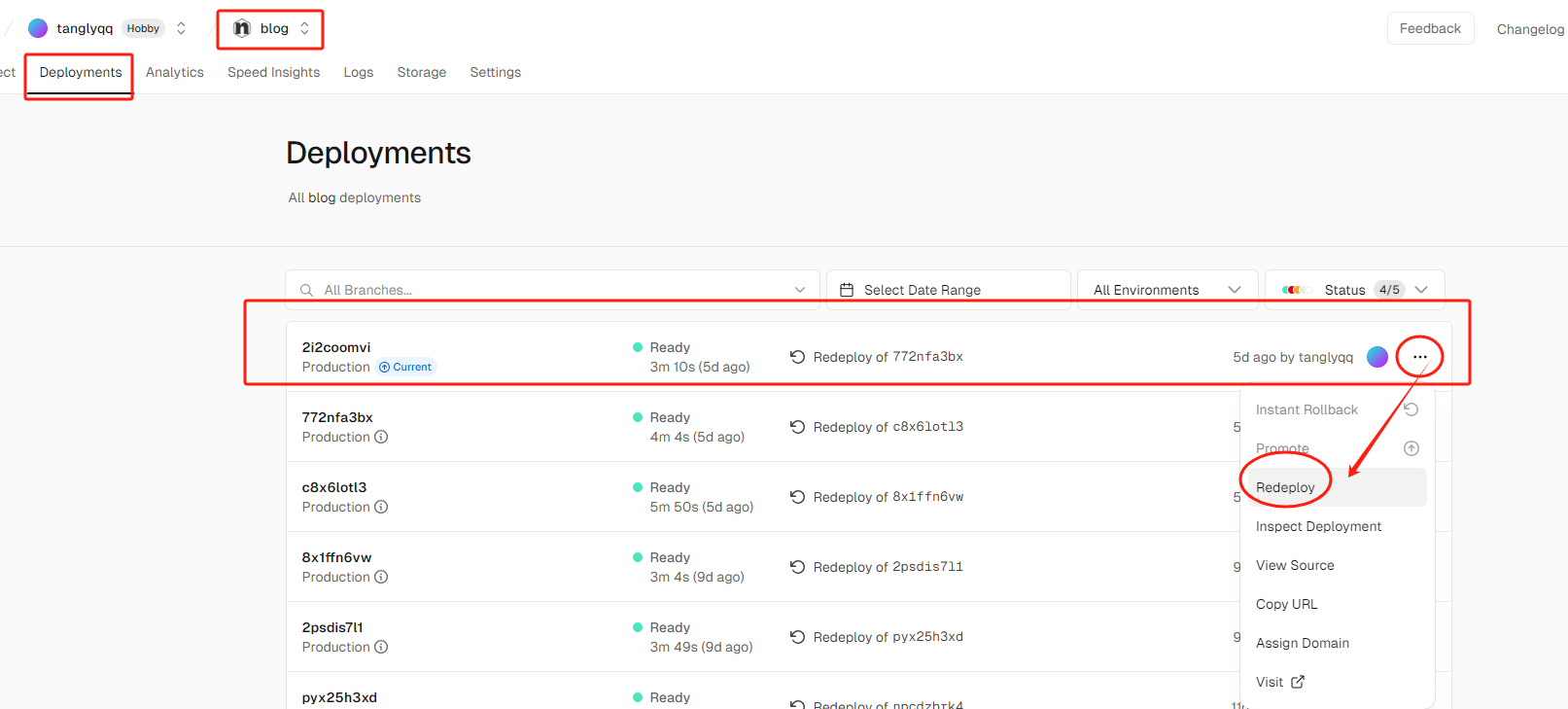Click '5d ago by tanglyqq' text

[1293, 357]
